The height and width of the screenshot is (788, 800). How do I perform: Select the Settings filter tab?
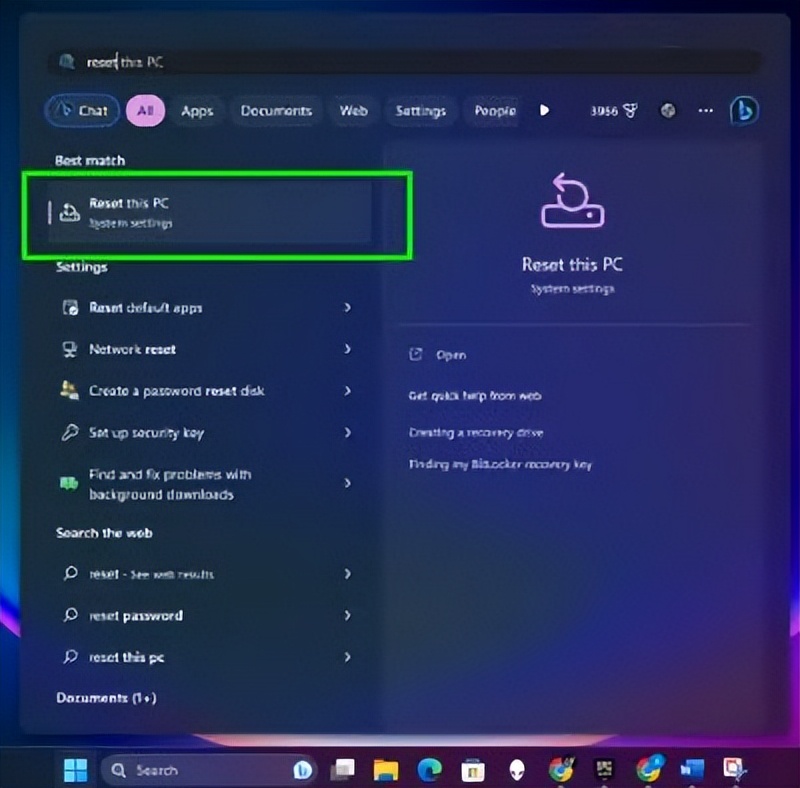point(420,111)
